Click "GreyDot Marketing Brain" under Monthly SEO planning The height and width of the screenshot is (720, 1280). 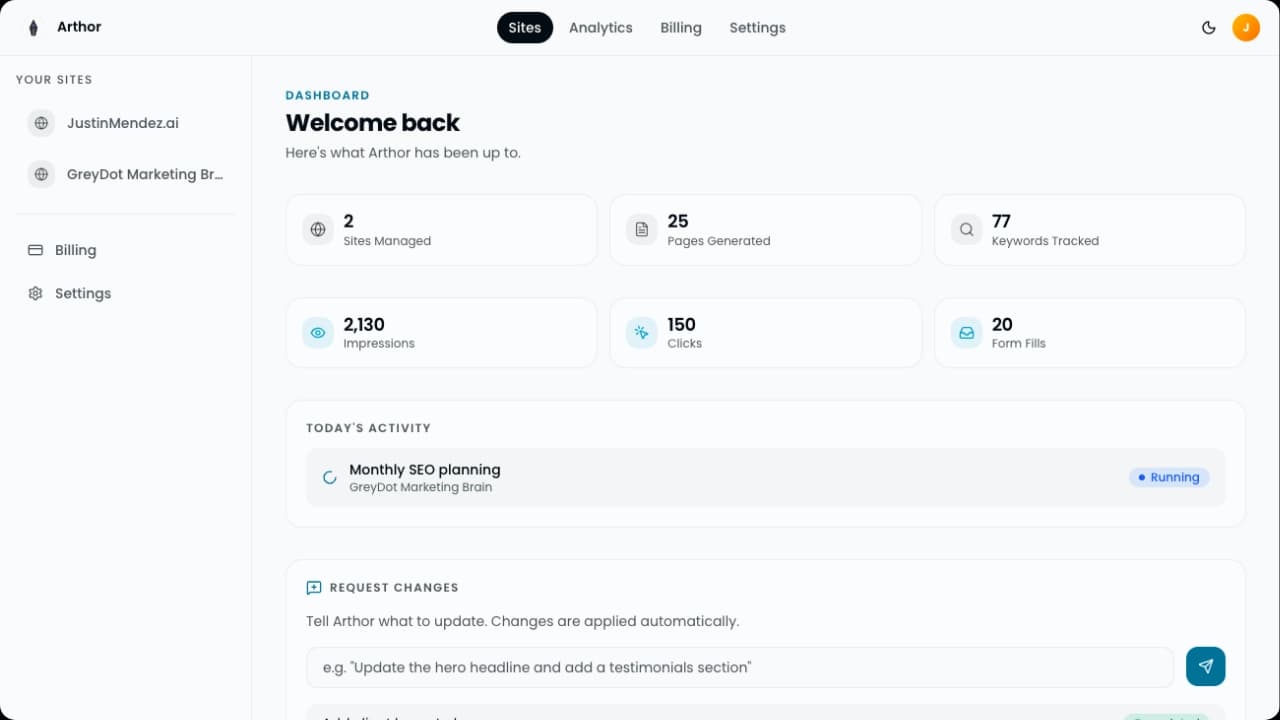pos(420,487)
